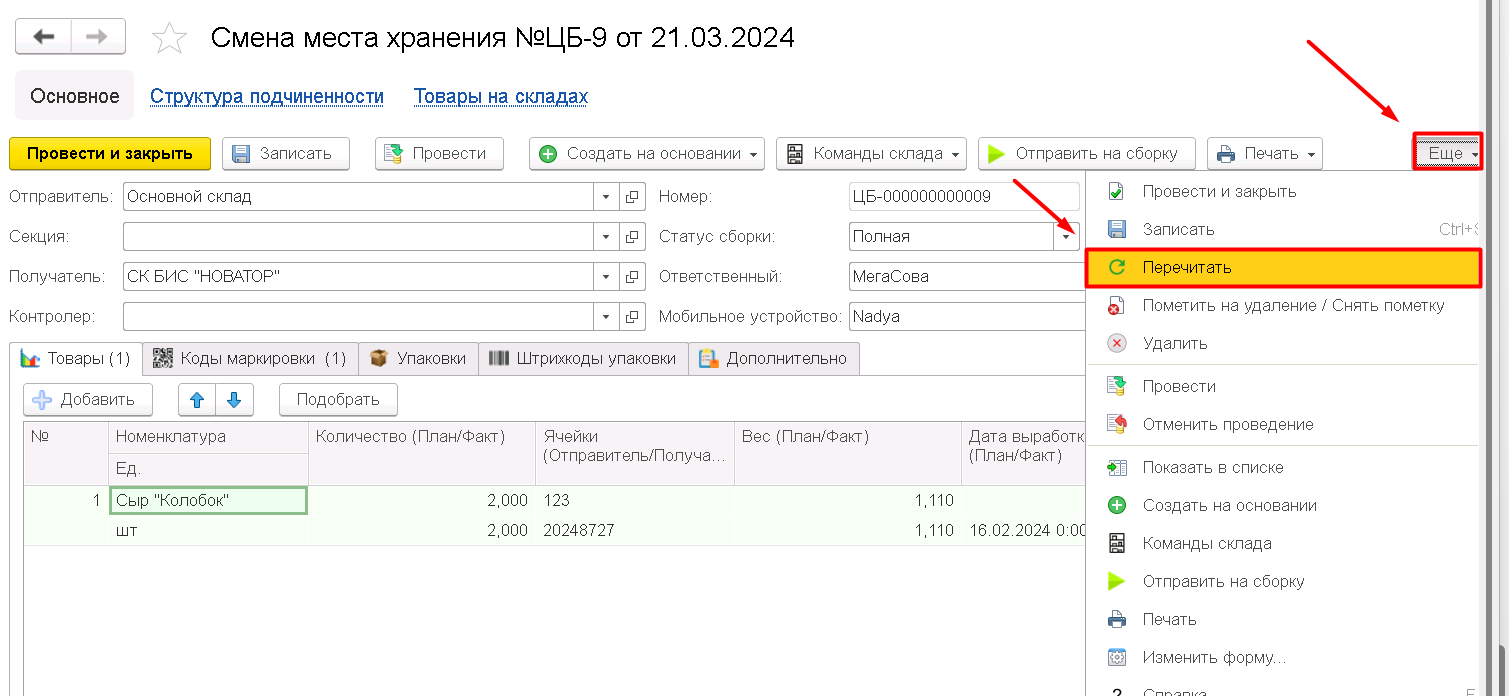Viewport: 1509px width, 696px height.
Task: Toggle the Еще menu button
Action: click(x=1447, y=153)
